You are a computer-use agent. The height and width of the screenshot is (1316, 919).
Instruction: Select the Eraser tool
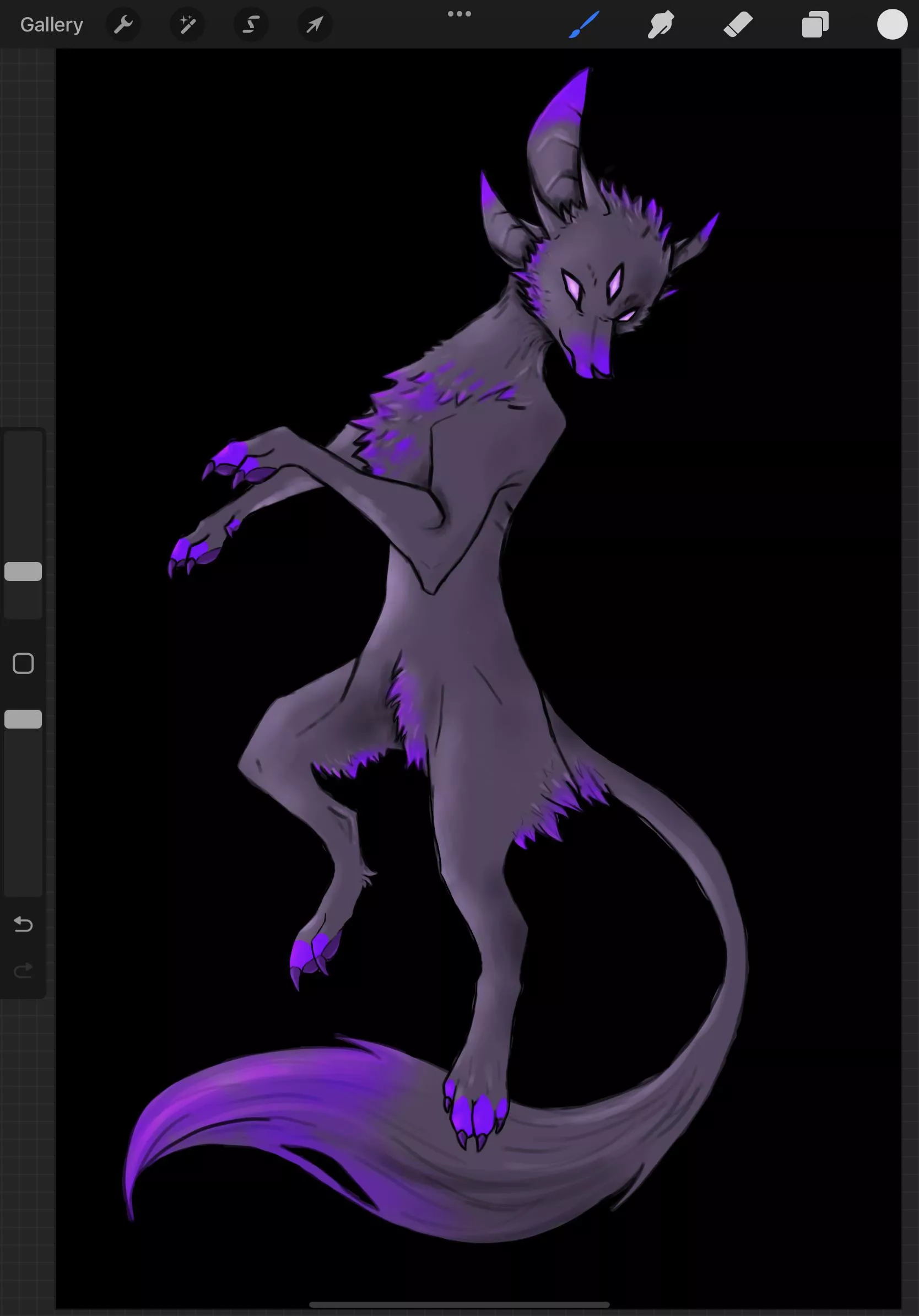click(x=738, y=24)
